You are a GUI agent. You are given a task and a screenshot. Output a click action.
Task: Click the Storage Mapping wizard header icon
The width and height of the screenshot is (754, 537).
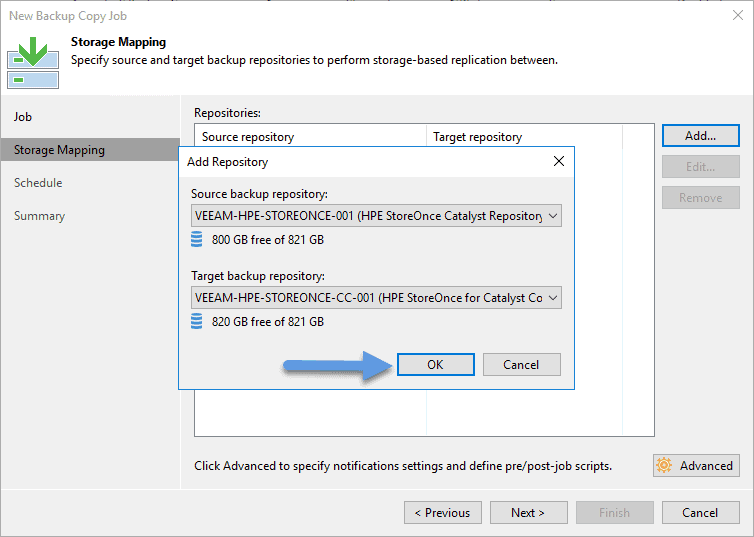[33, 62]
